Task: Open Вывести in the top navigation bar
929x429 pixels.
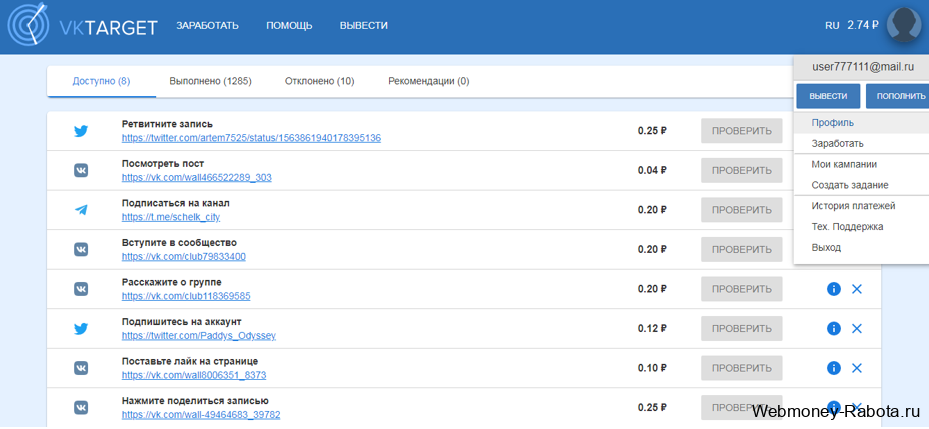Action: point(364,25)
